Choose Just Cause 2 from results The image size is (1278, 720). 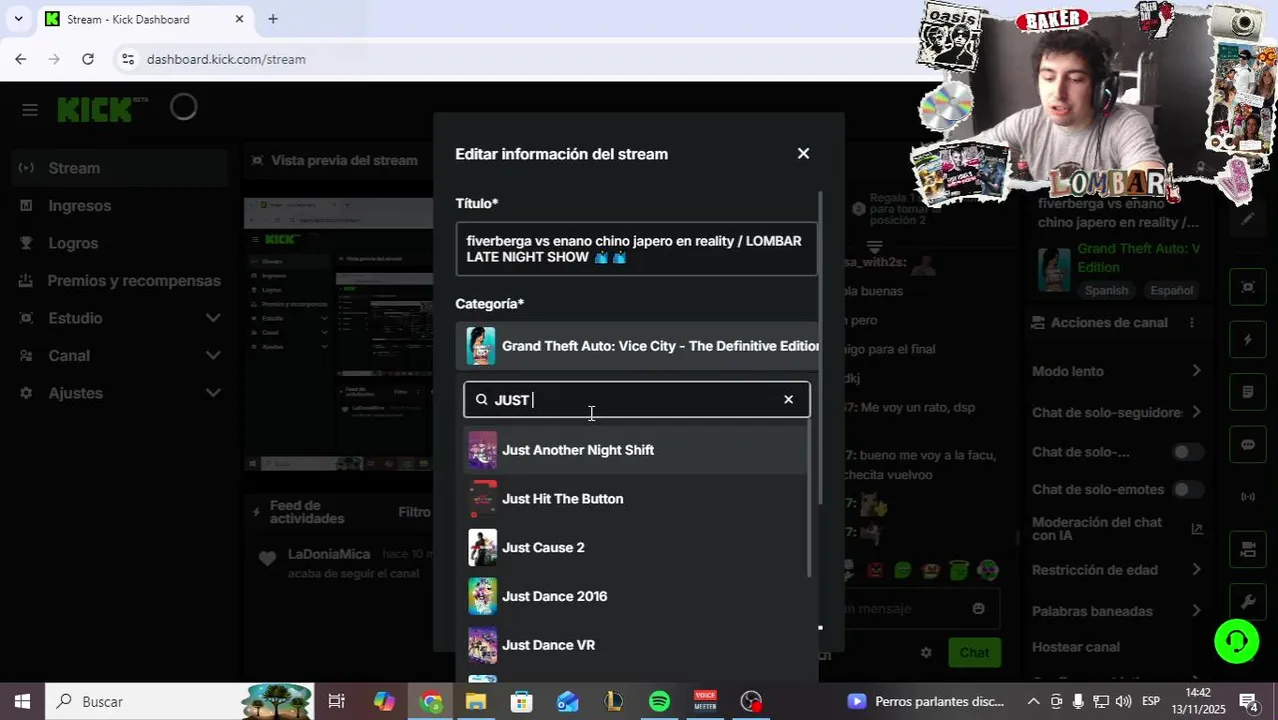click(x=634, y=548)
